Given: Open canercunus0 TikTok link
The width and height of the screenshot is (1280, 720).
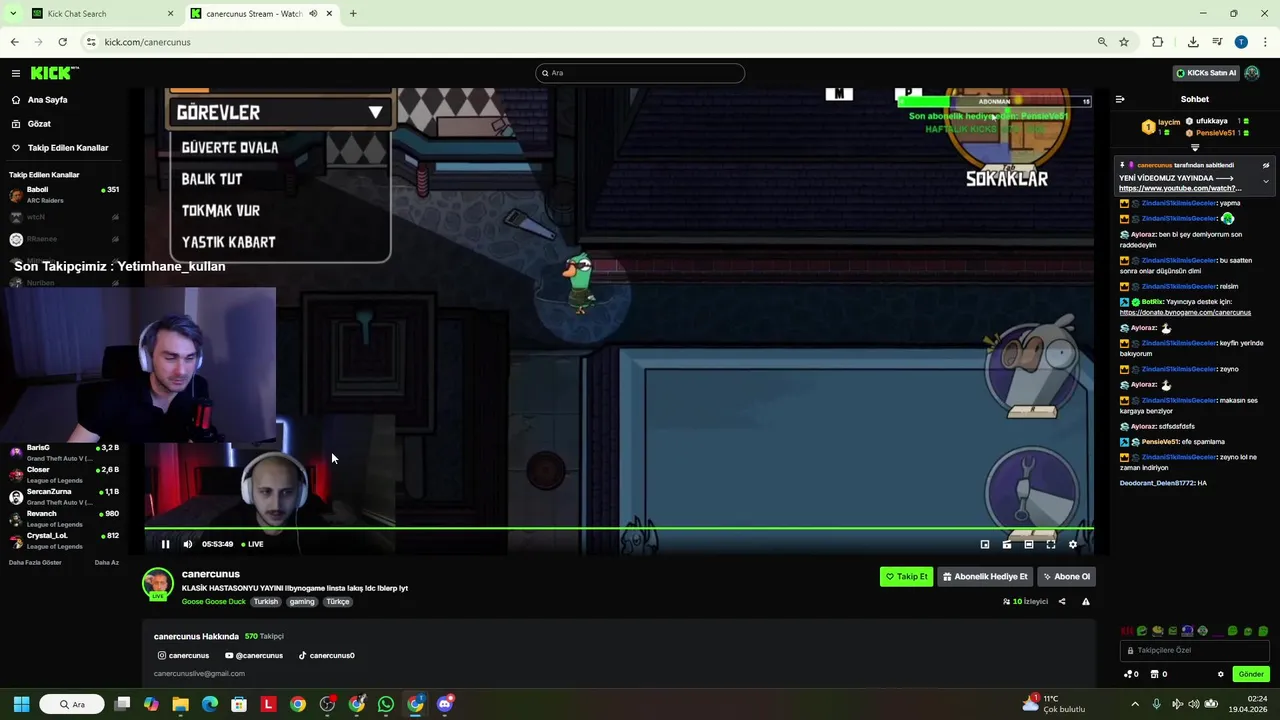Looking at the screenshot, I should (326, 656).
